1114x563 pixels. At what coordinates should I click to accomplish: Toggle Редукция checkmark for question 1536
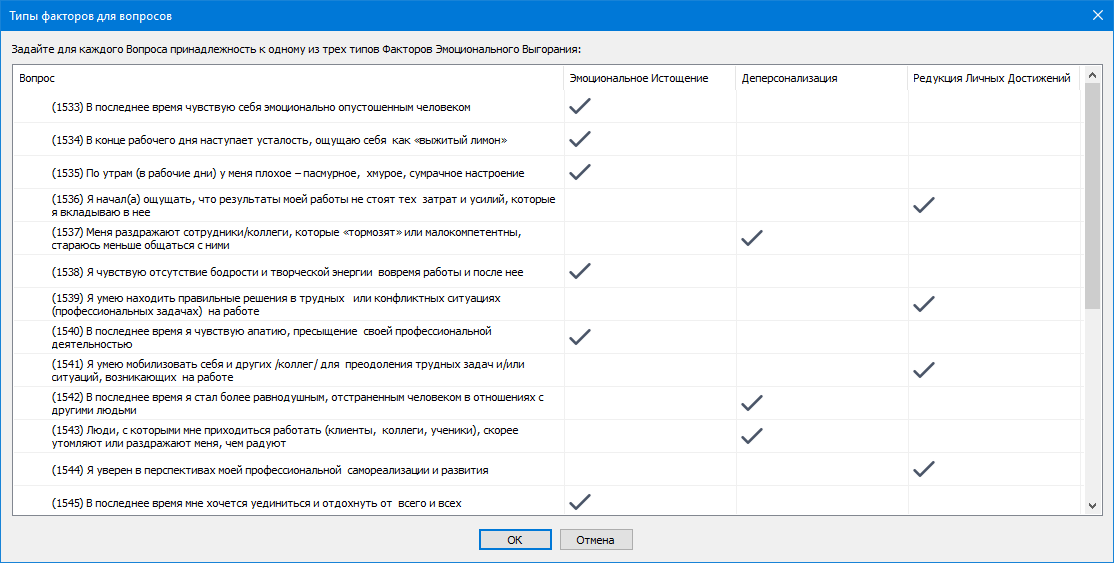[924, 205]
